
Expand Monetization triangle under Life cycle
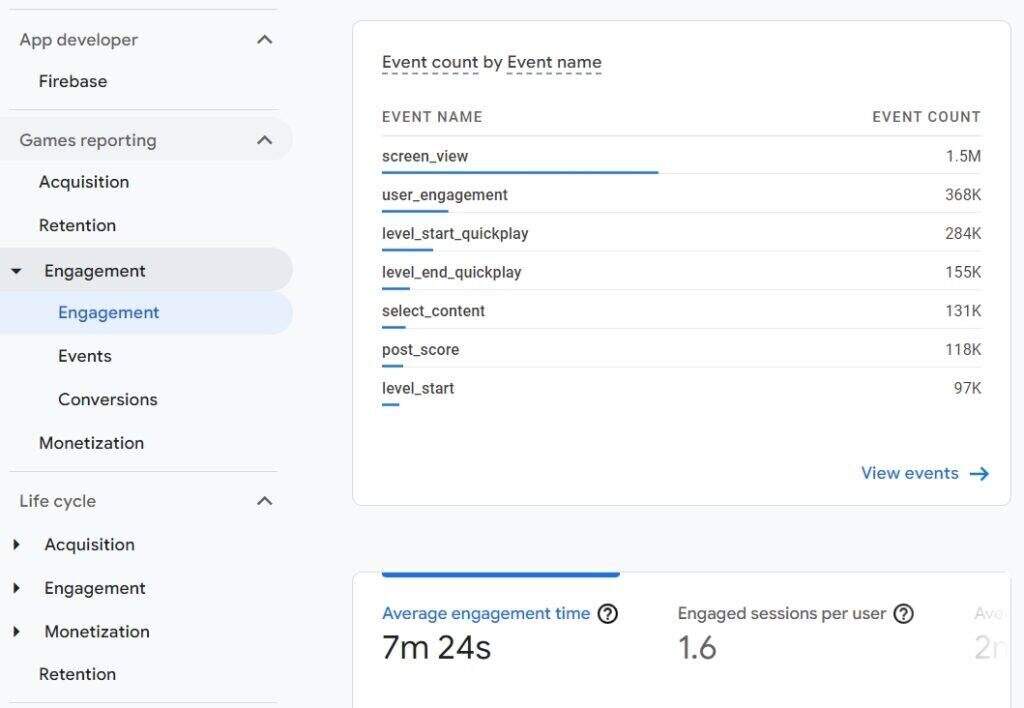tap(17, 632)
